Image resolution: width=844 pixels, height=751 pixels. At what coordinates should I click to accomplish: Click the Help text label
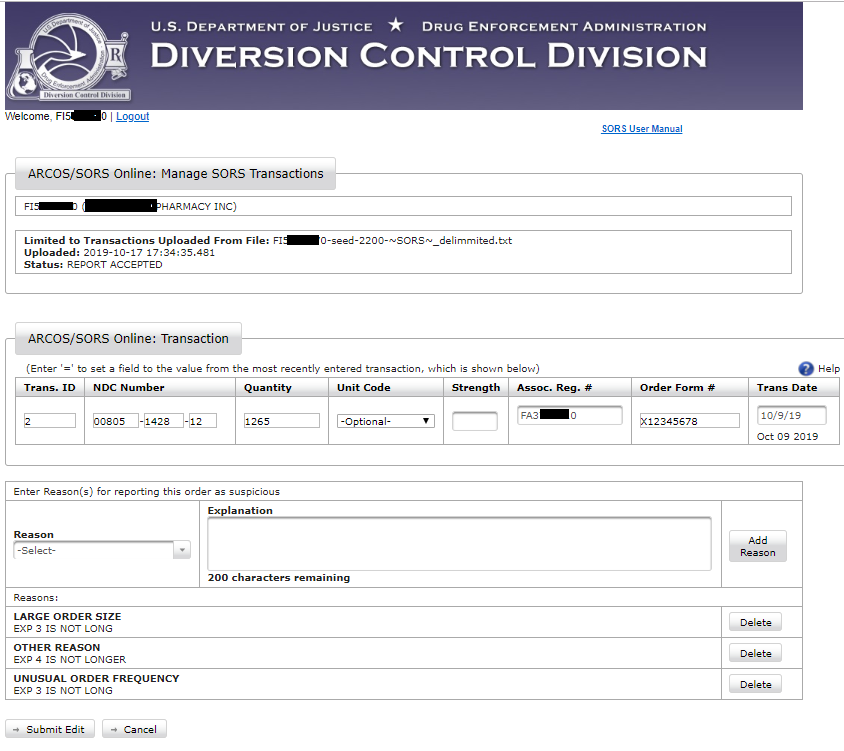pyautogui.click(x=828, y=368)
